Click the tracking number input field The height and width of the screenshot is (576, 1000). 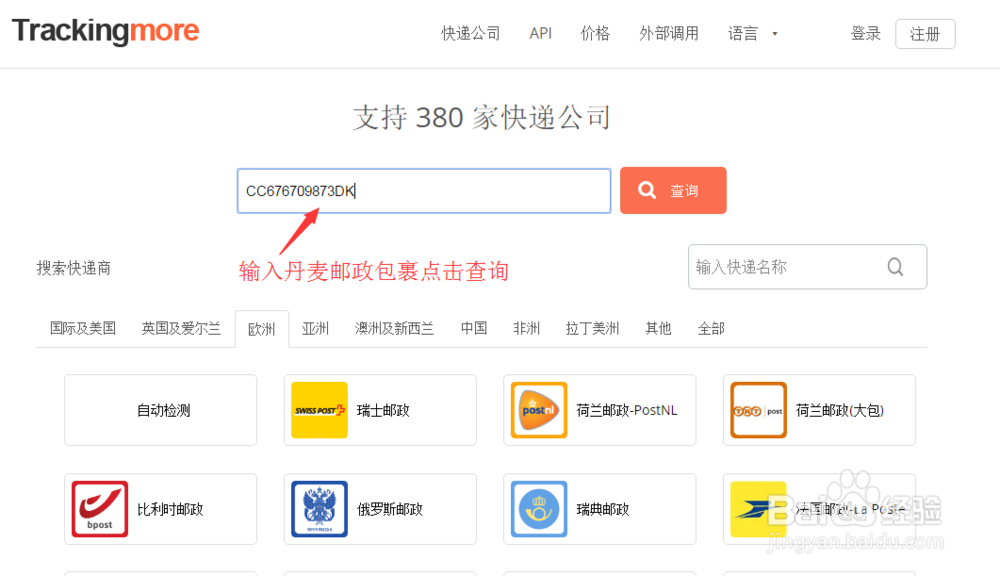(x=423, y=190)
